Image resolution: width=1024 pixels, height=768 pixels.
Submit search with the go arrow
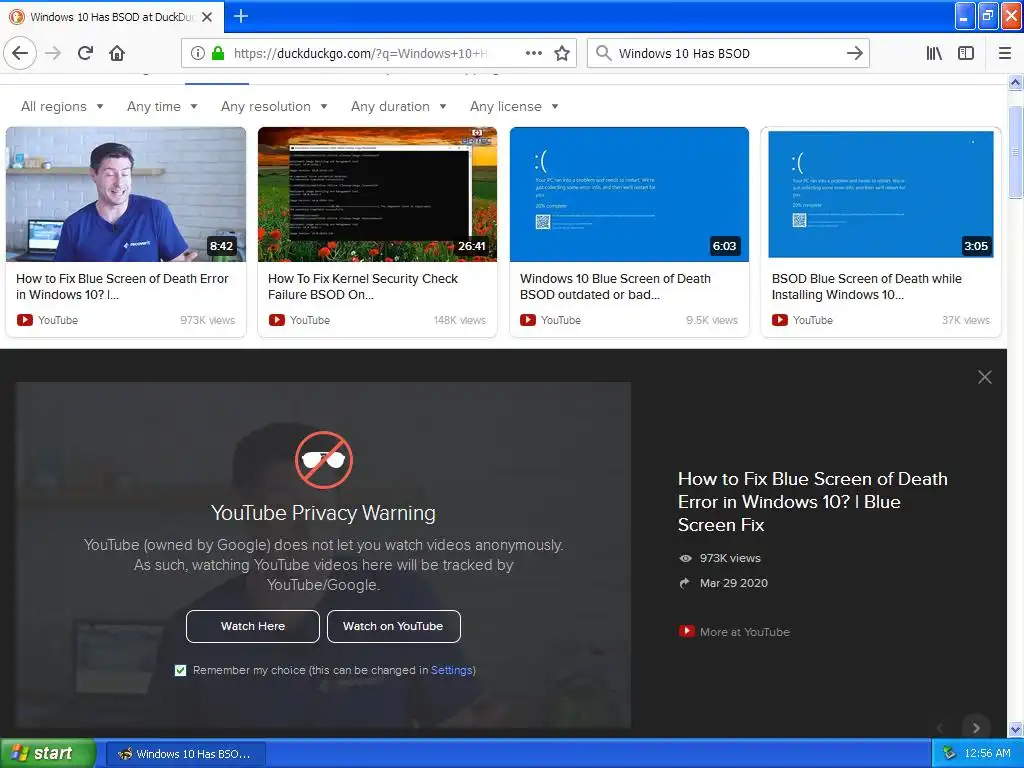click(x=854, y=54)
